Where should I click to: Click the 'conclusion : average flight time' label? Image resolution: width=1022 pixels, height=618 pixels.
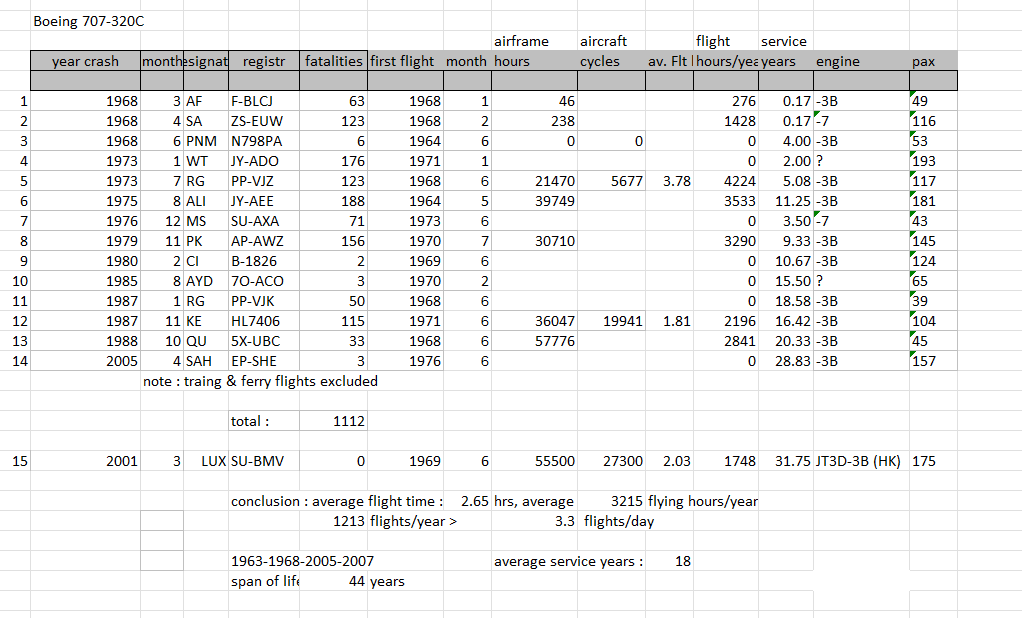pyautogui.click(x=337, y=501)
